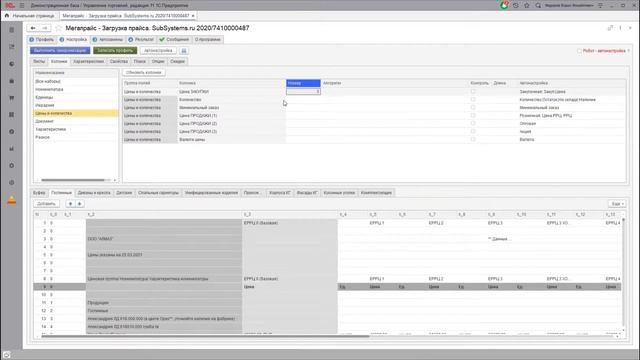
Task: Click the groups list horizontal scrollbar
Action: 73,180
